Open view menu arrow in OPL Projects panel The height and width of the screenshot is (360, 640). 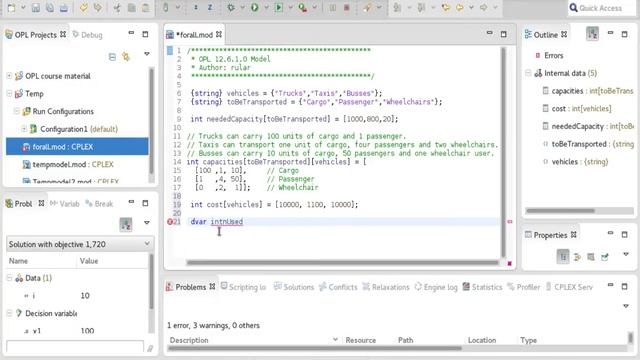(x=147, y=54)
